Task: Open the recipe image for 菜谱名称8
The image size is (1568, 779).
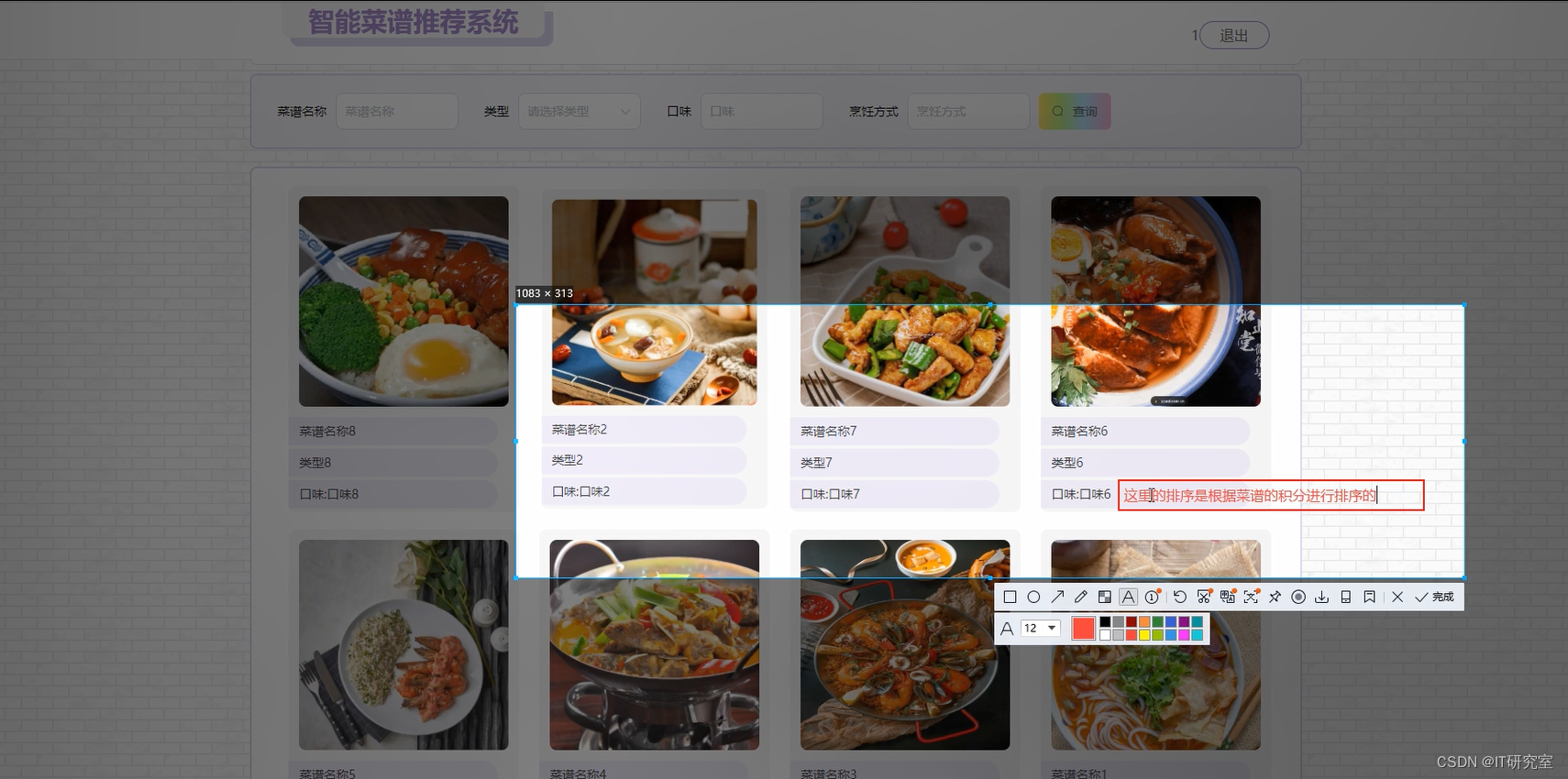Action: point(403,302)
